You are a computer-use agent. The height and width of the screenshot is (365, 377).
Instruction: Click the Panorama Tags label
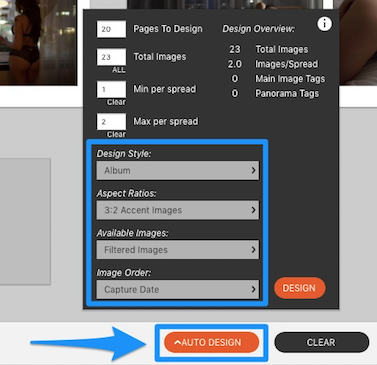point(287,94)
